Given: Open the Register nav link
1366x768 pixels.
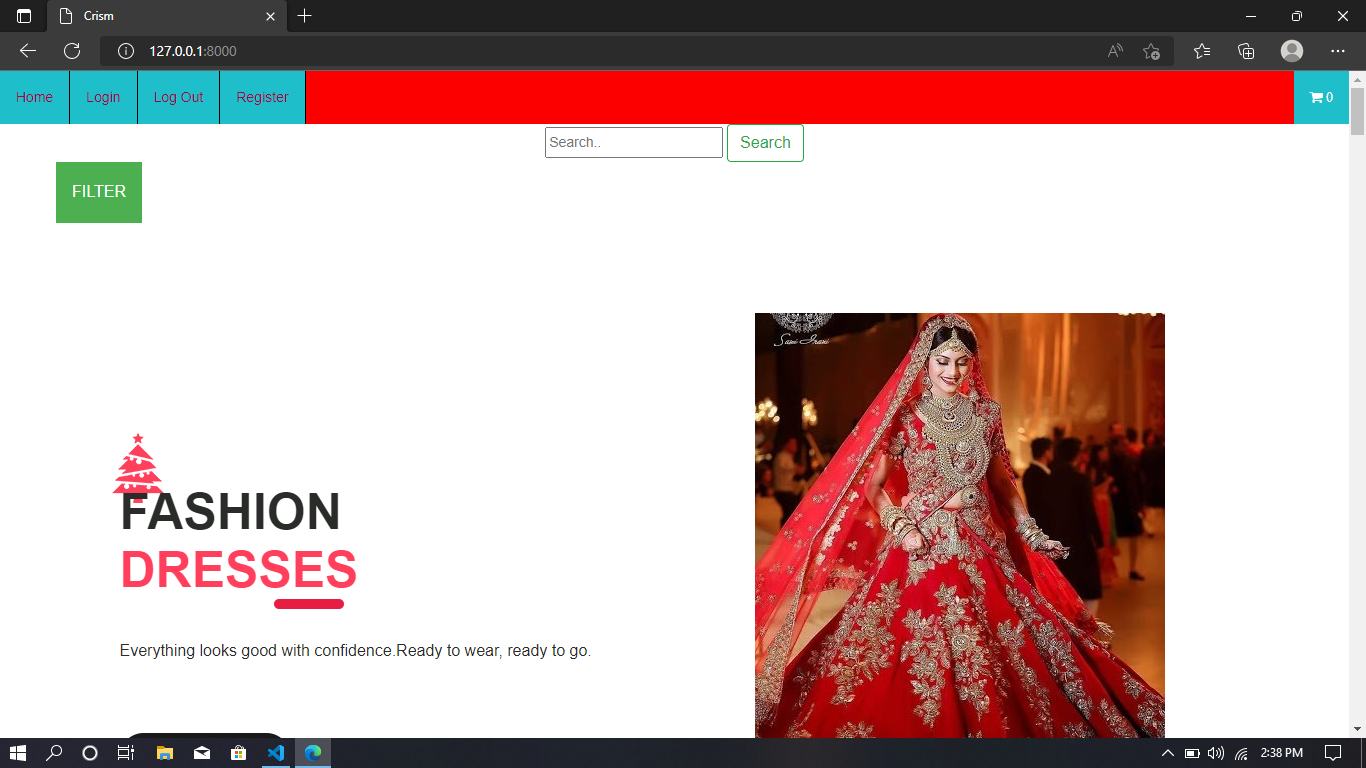Looking at the screenshot, I should tap(262, 97).
